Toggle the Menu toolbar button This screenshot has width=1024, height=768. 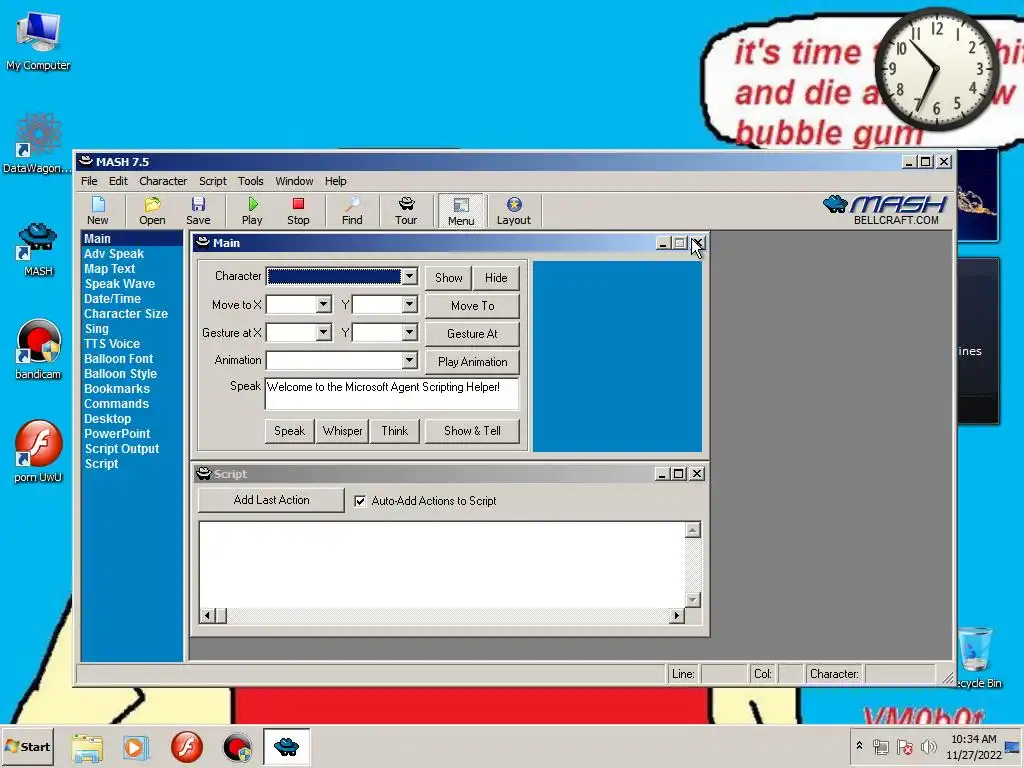(x=461, y=210)
